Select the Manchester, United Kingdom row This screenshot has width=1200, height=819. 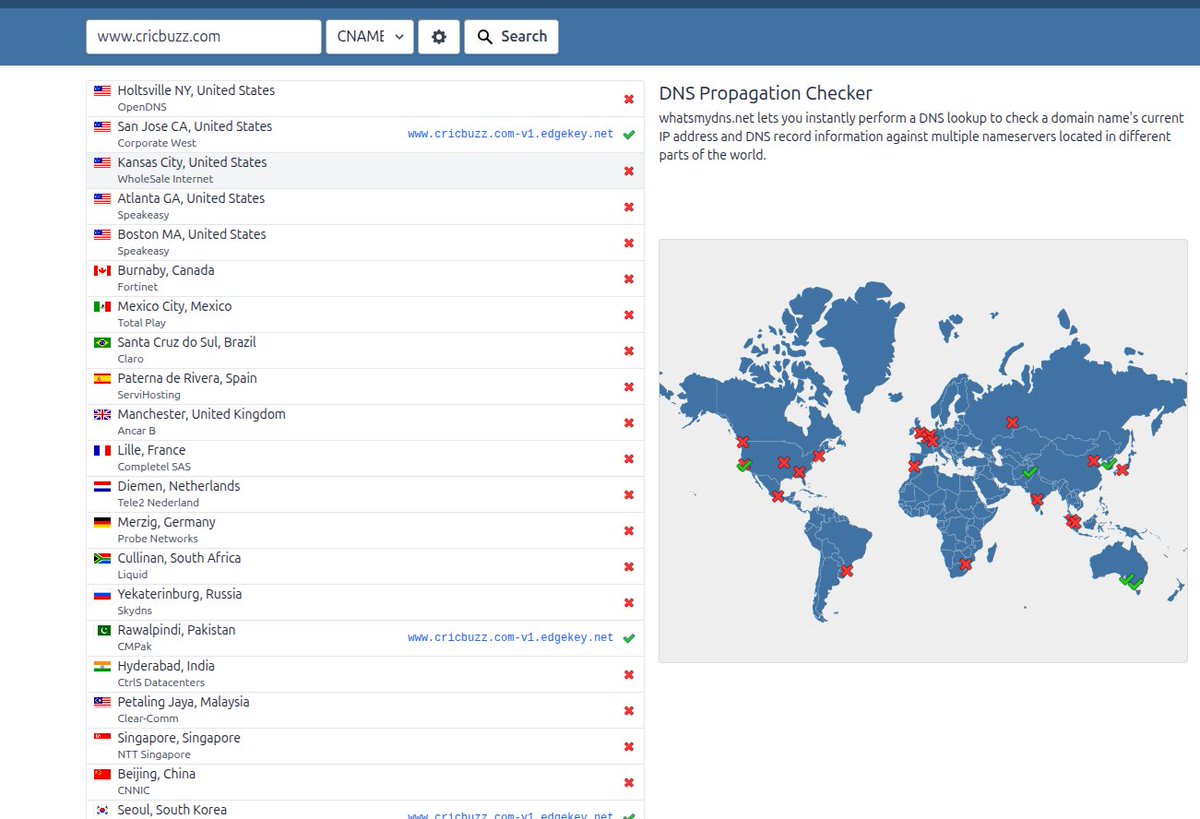(365, 423)
